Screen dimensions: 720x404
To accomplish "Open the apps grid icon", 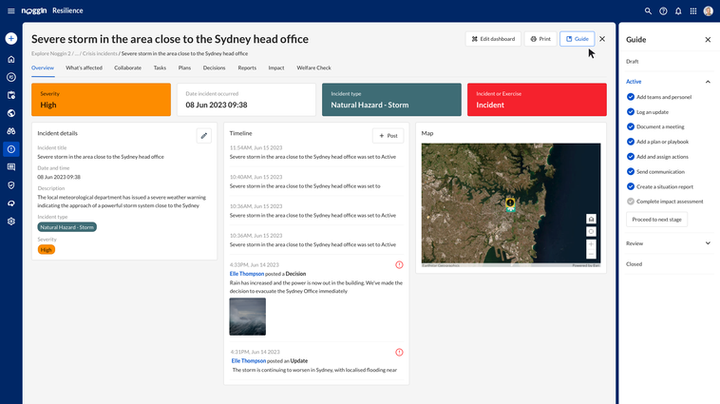I will point(693,11).
